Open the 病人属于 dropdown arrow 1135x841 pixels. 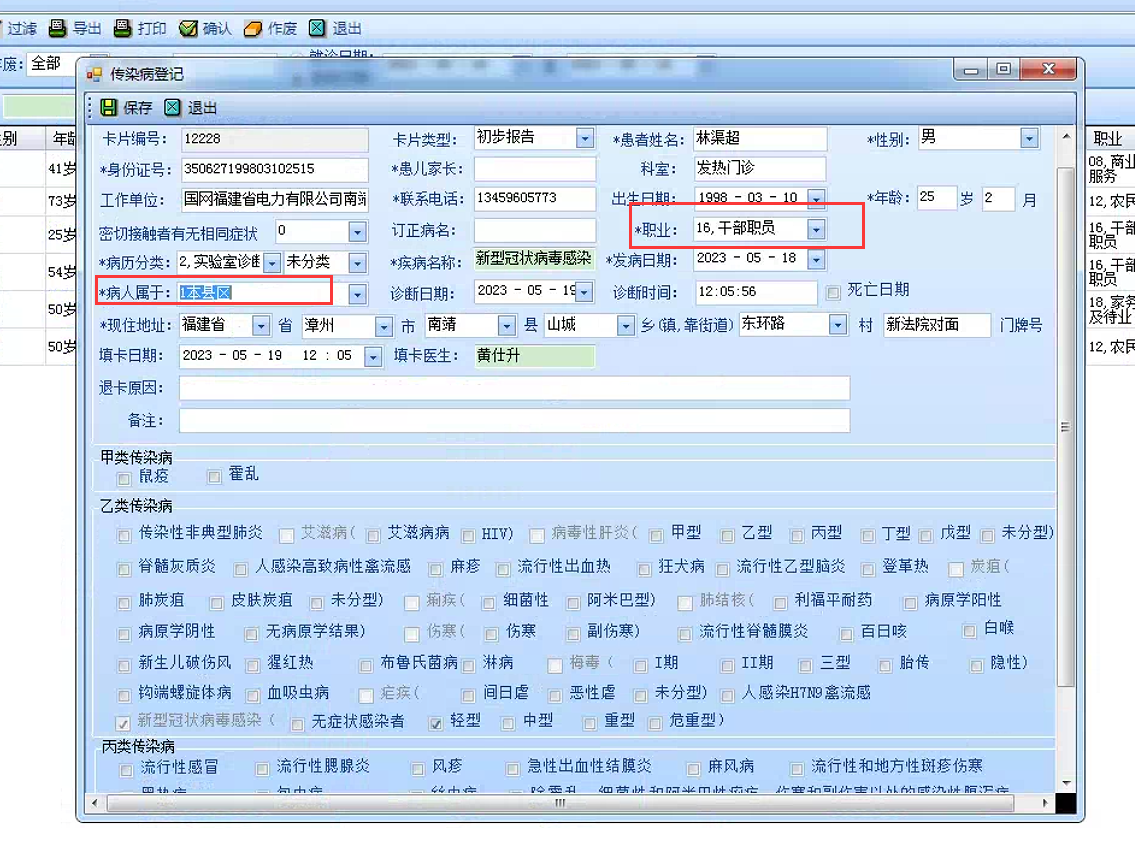click(358, 294)
